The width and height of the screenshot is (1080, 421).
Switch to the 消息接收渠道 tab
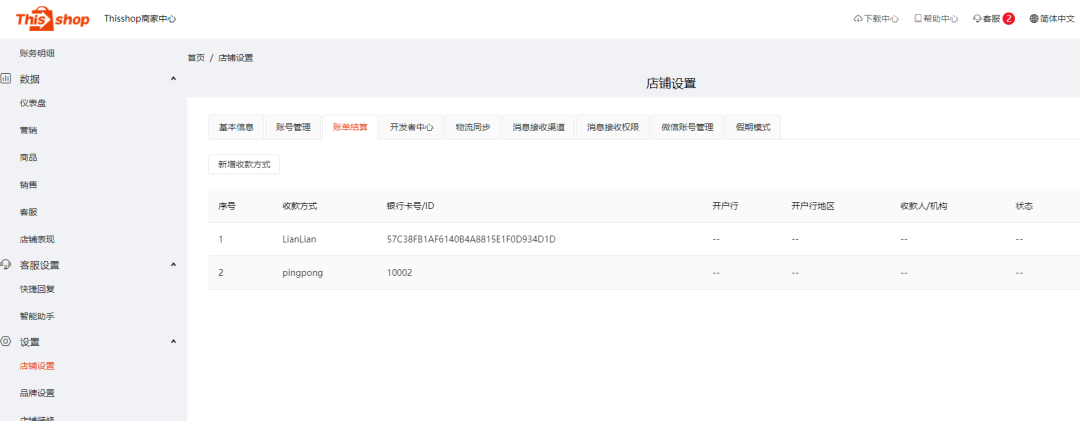[x=539, y=127]
